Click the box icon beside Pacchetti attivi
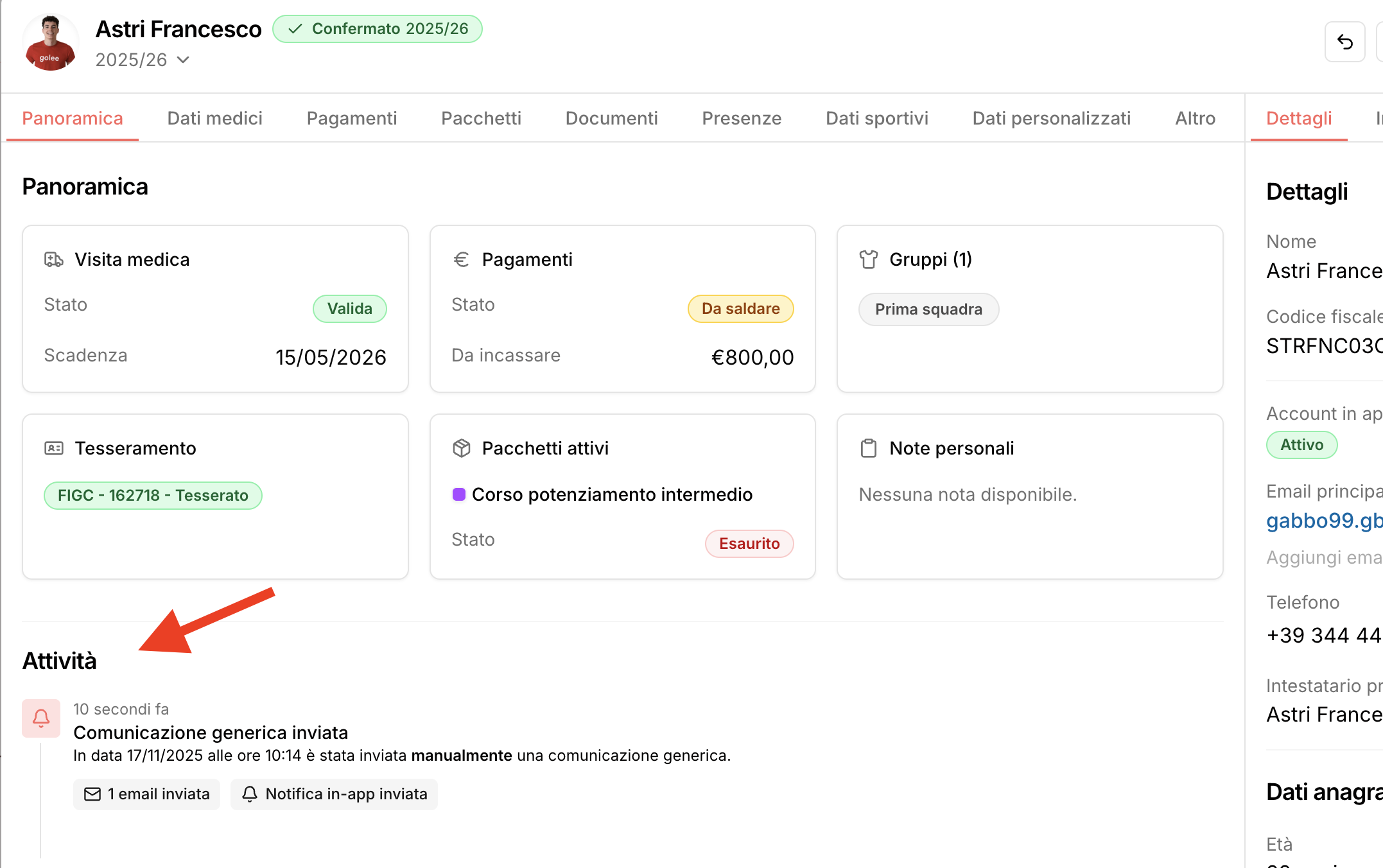Viewport: 1383px width, 868px height. [x=461, y=448]
